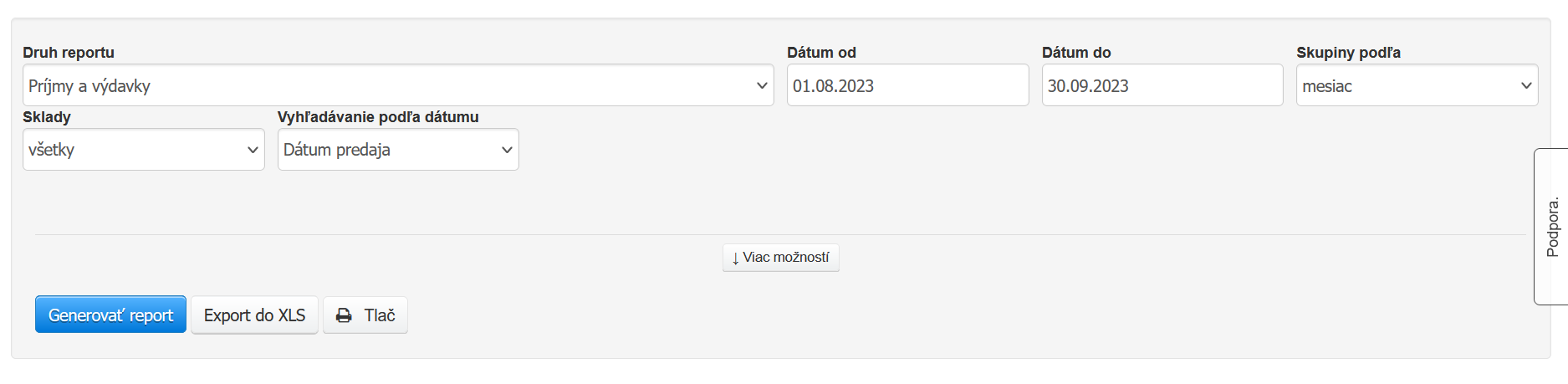Open the Podpora side tab

(1552, 227)
